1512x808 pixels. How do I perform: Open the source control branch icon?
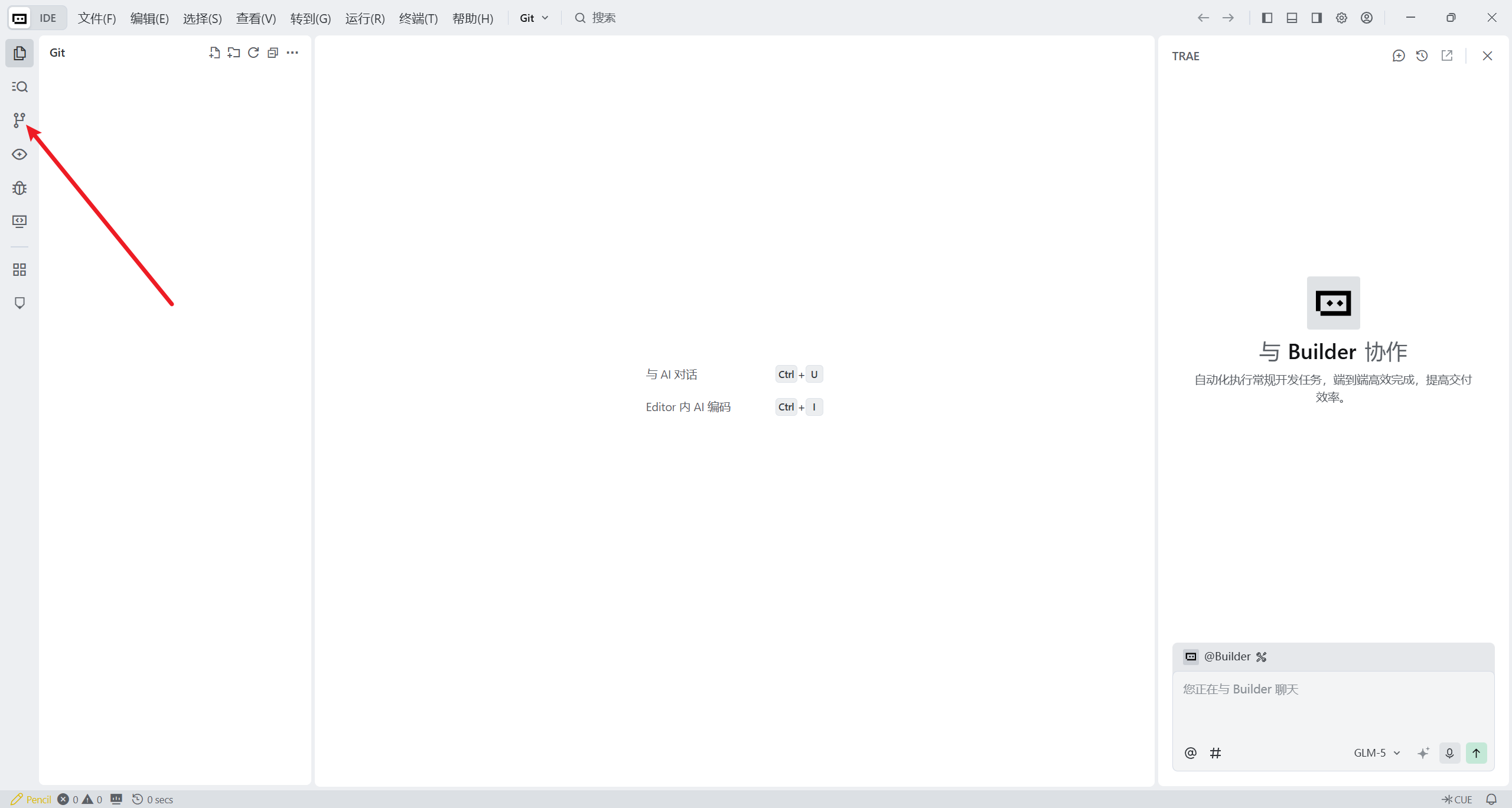coord(19,120)
